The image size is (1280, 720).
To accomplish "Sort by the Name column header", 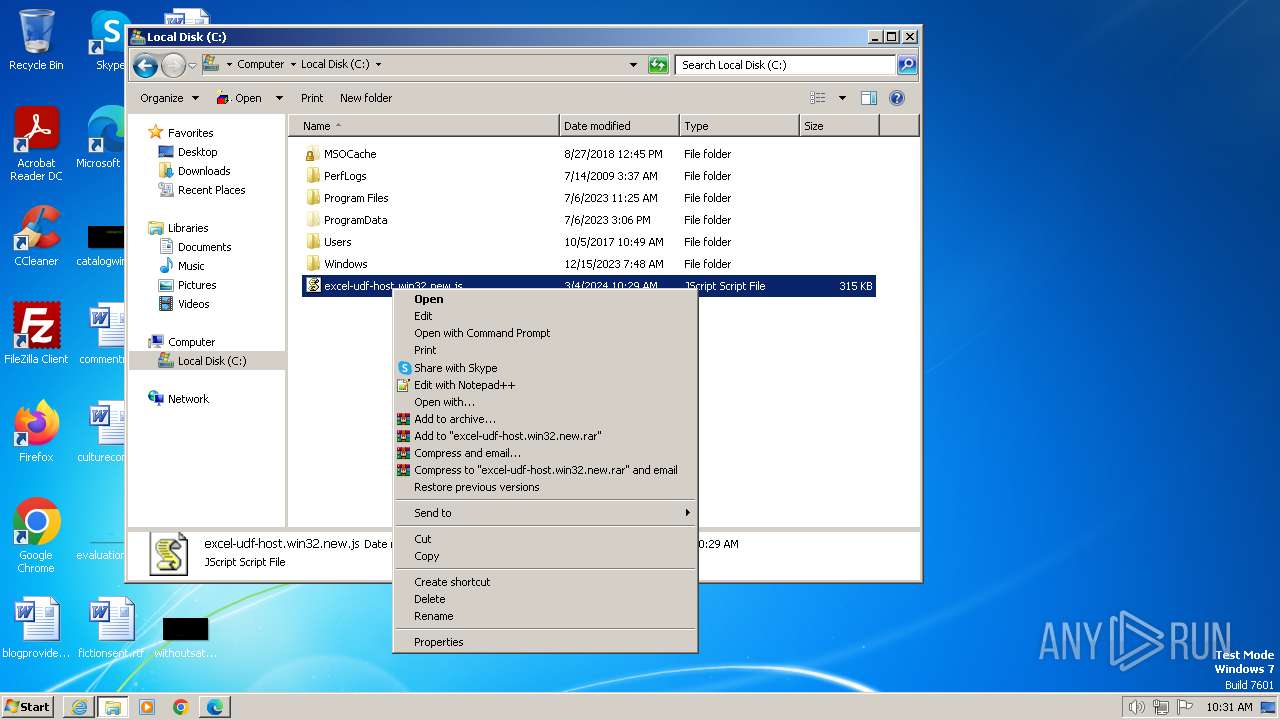I will tap(424, 126).
